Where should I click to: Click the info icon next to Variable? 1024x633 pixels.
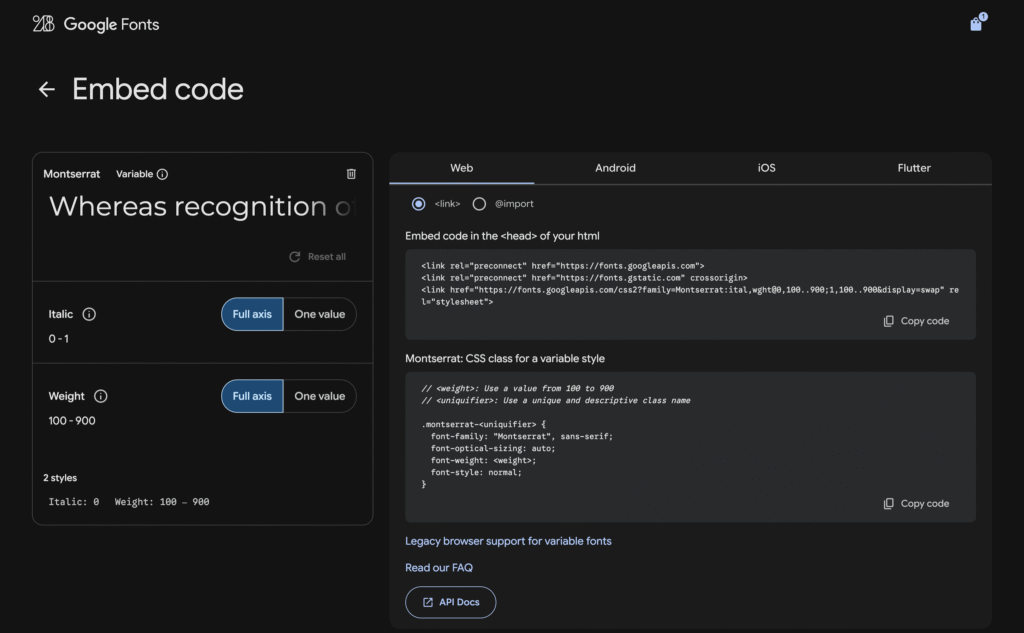tap(163, 174)
